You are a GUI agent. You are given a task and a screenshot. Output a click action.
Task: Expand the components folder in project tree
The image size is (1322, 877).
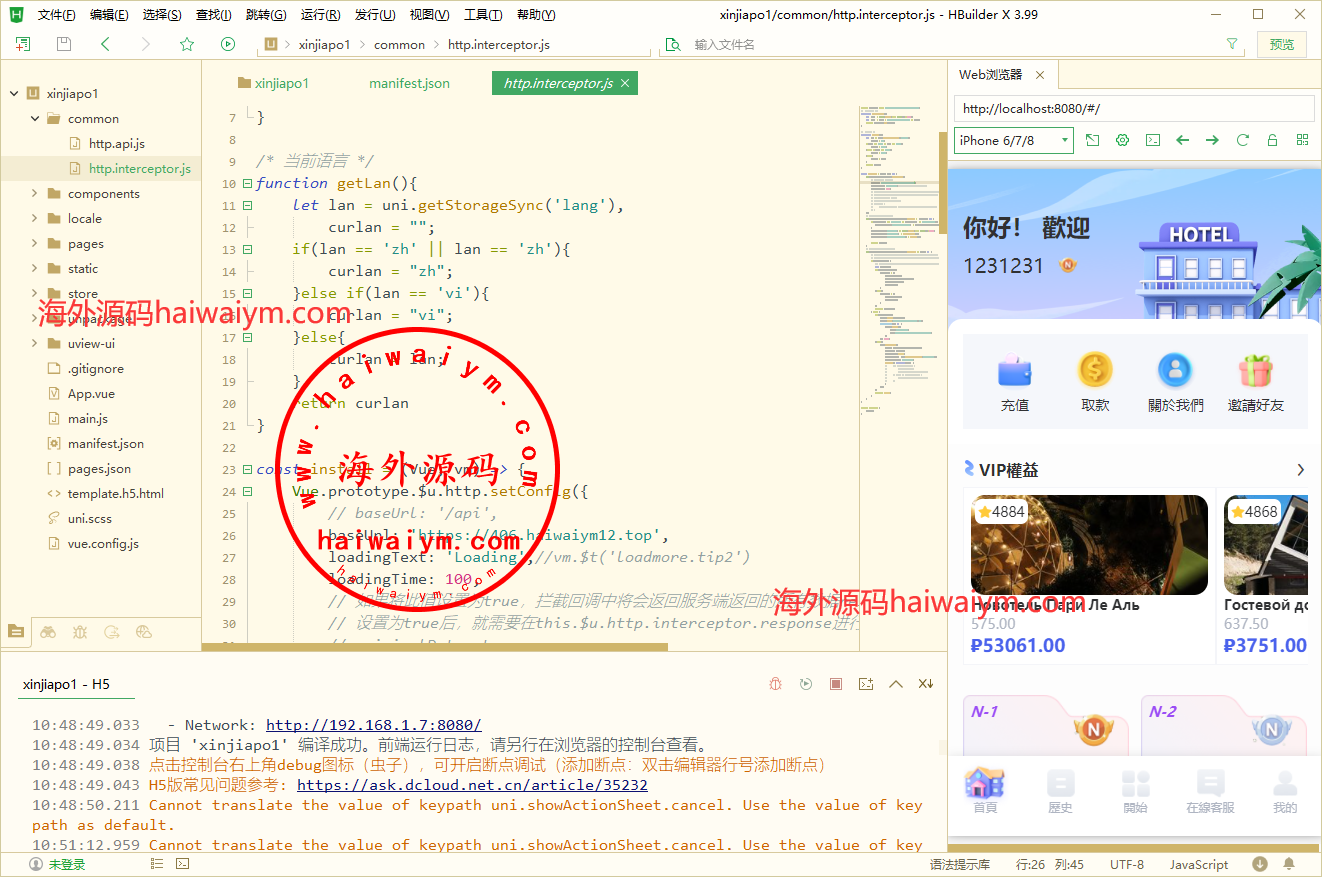click(x=35, y=194)
